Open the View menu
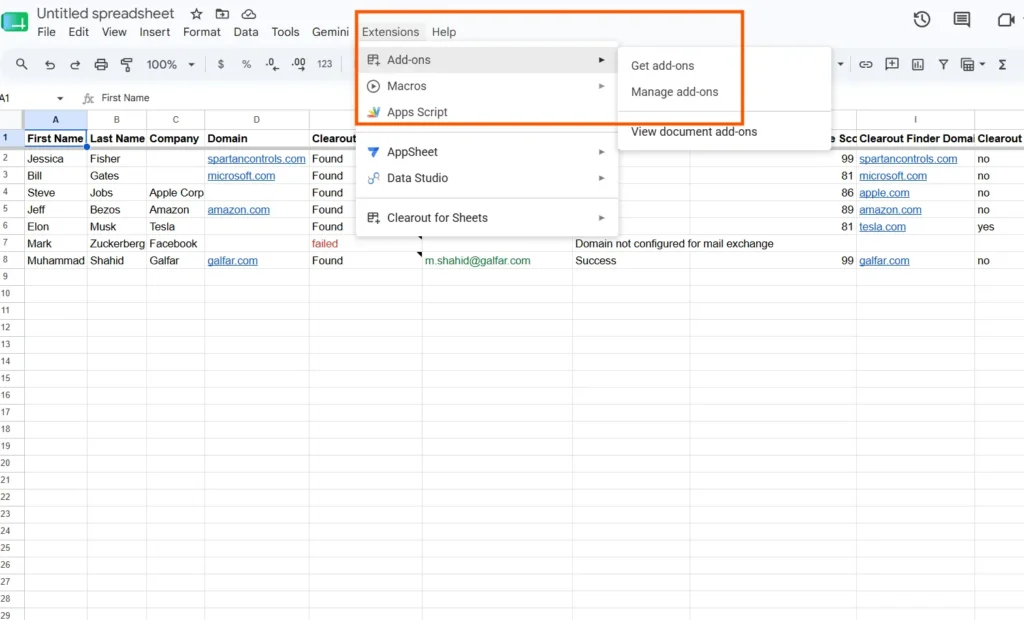 [x=114, y=32]
